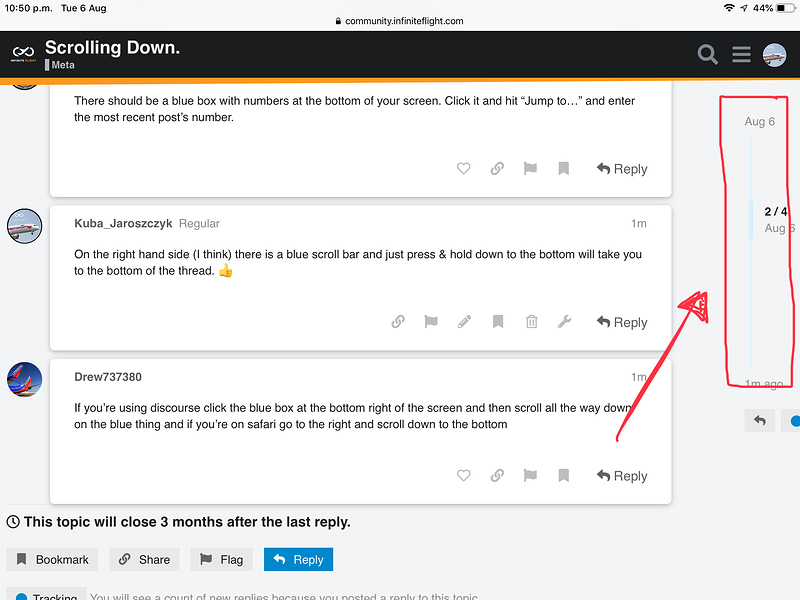Screen dimensions: 800x600
Task: Reply to the first visible post
Action: [622, 169]
